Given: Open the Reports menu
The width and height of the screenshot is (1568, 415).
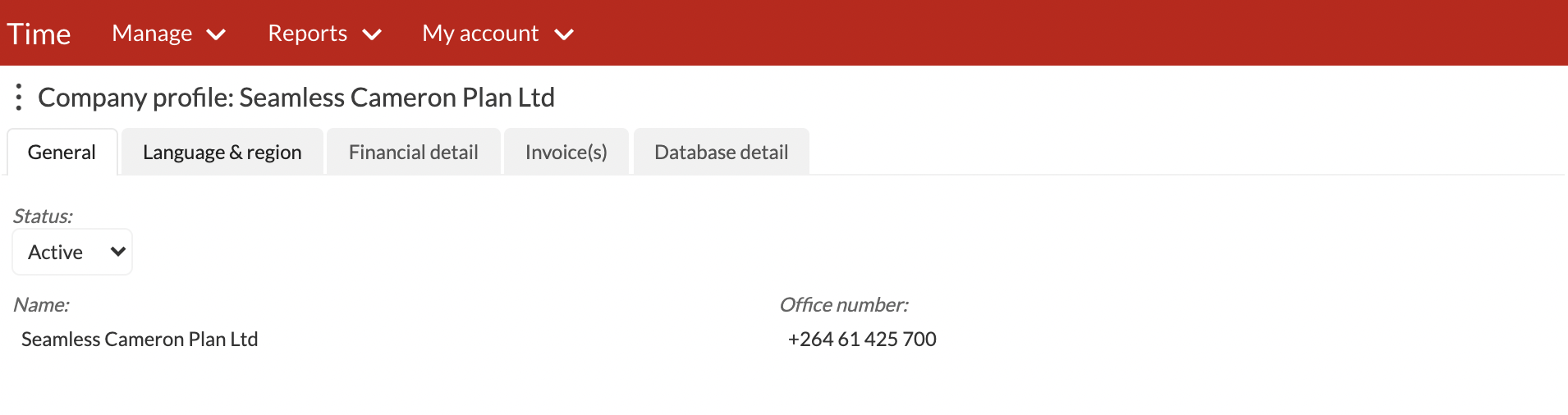Looking at the screenshot, I should coord(325,34).
